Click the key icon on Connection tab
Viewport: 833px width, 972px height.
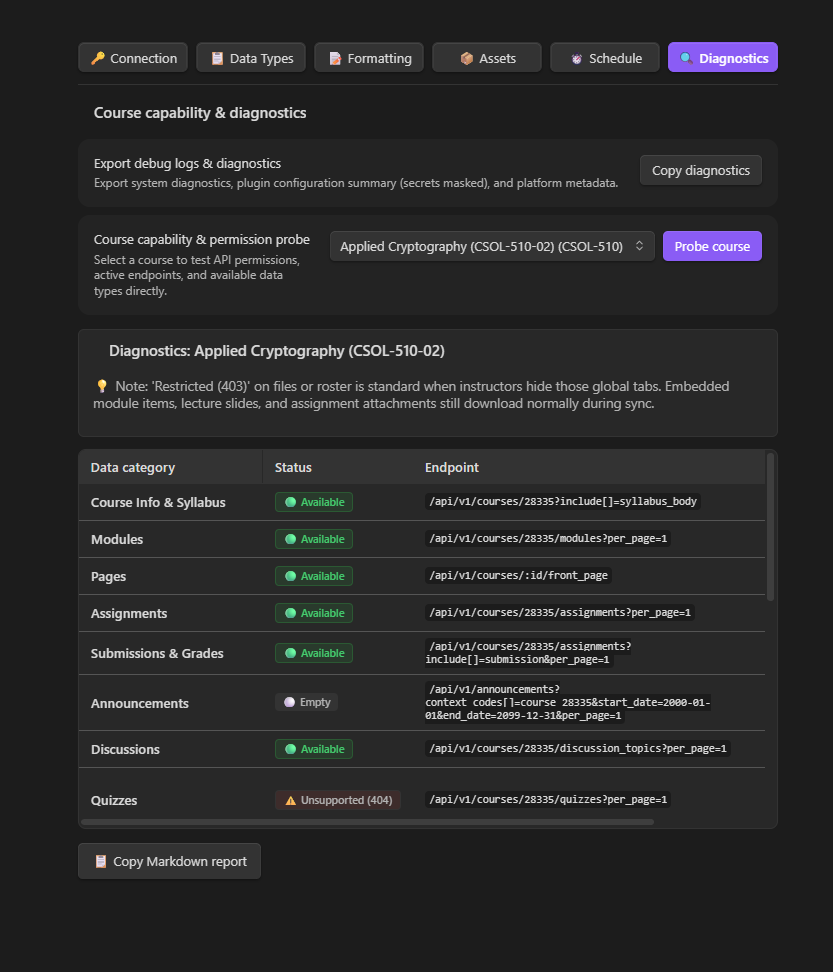tap(98, 58)
